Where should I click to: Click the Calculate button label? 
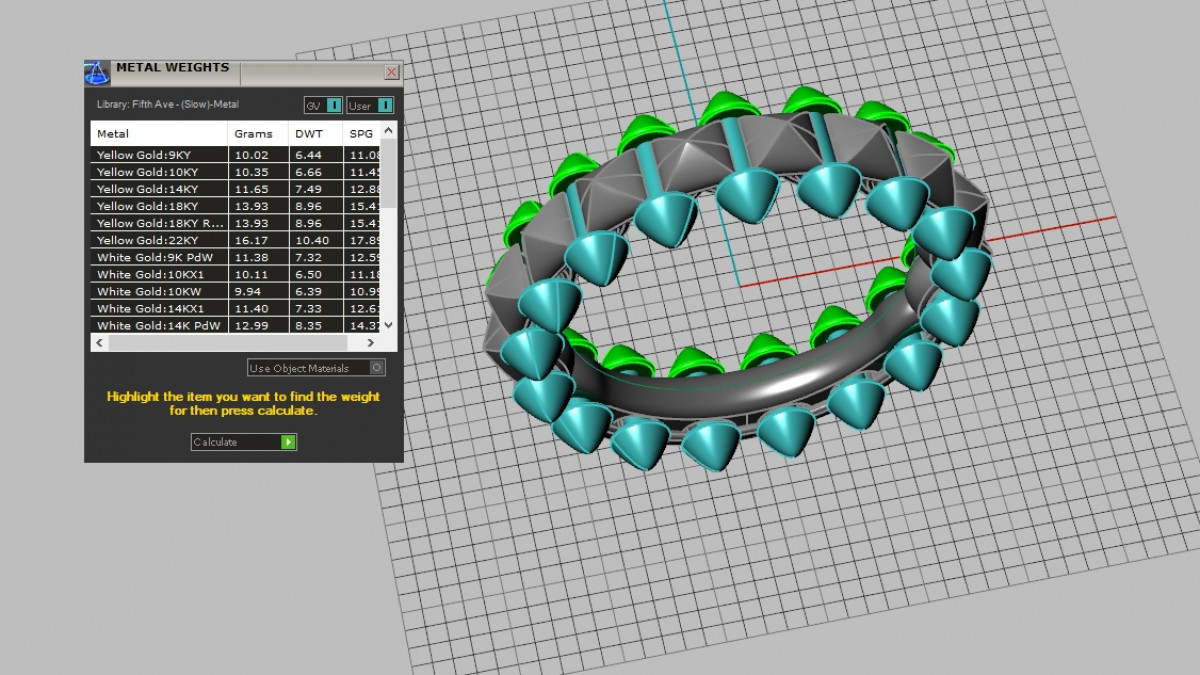234,442
